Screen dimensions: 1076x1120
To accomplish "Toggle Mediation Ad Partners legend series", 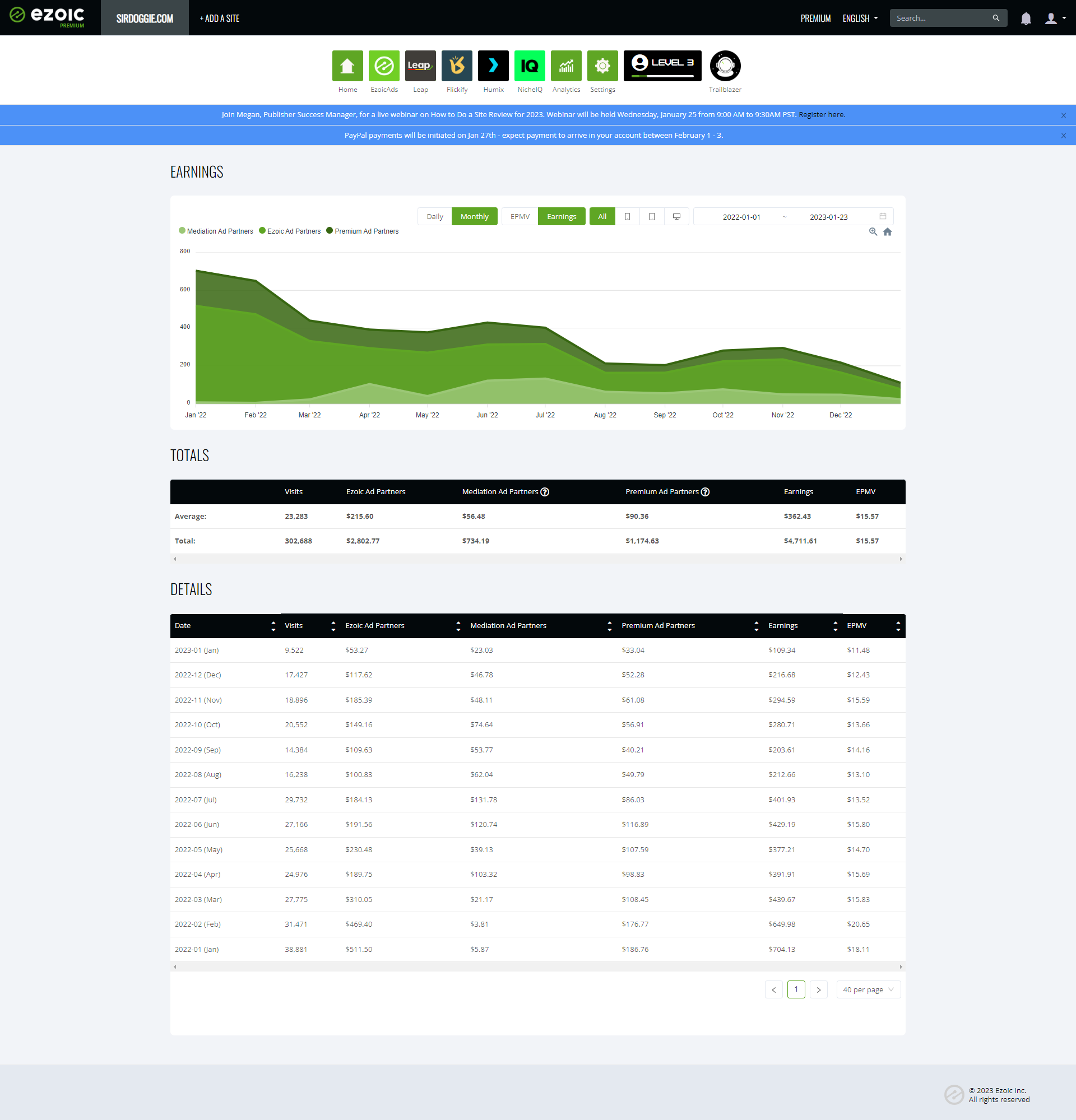I will click(216, 231).
